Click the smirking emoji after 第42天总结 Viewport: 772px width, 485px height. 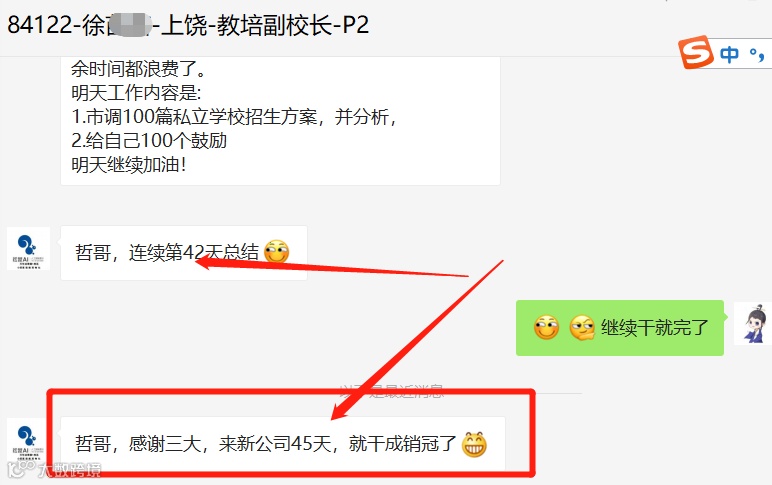pos(277,252)
